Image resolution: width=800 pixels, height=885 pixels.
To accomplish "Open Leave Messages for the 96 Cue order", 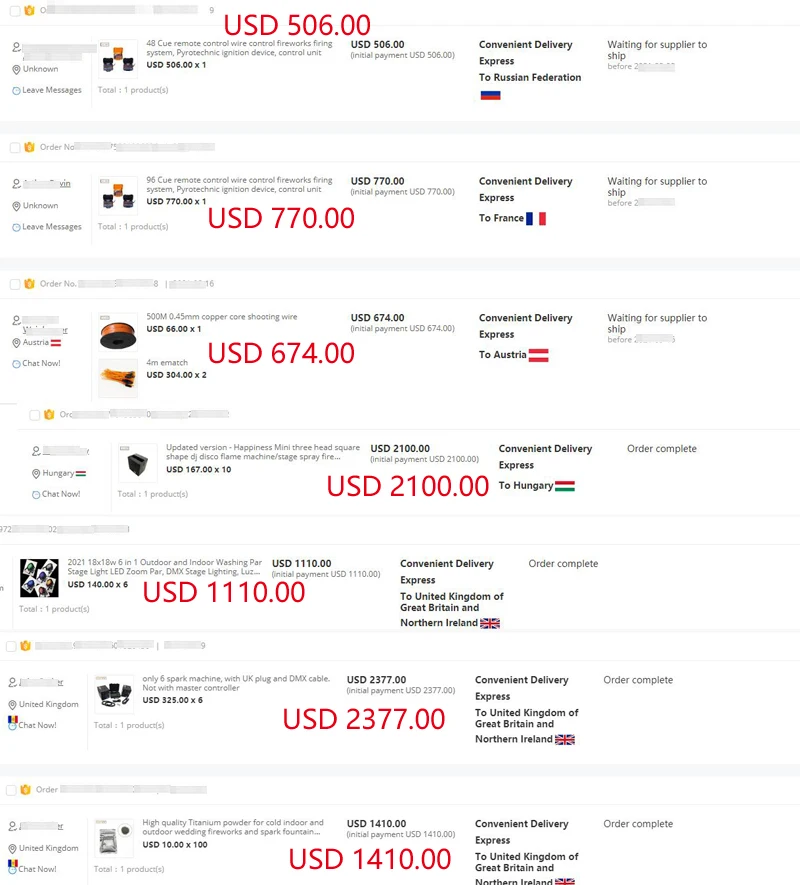I will pos(52,227).
